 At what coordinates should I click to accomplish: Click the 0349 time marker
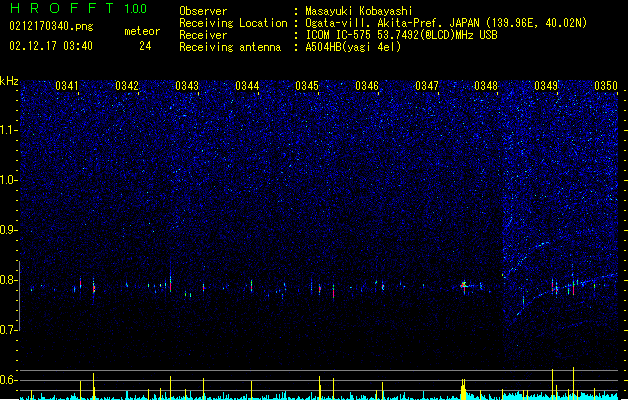point(546,86)
